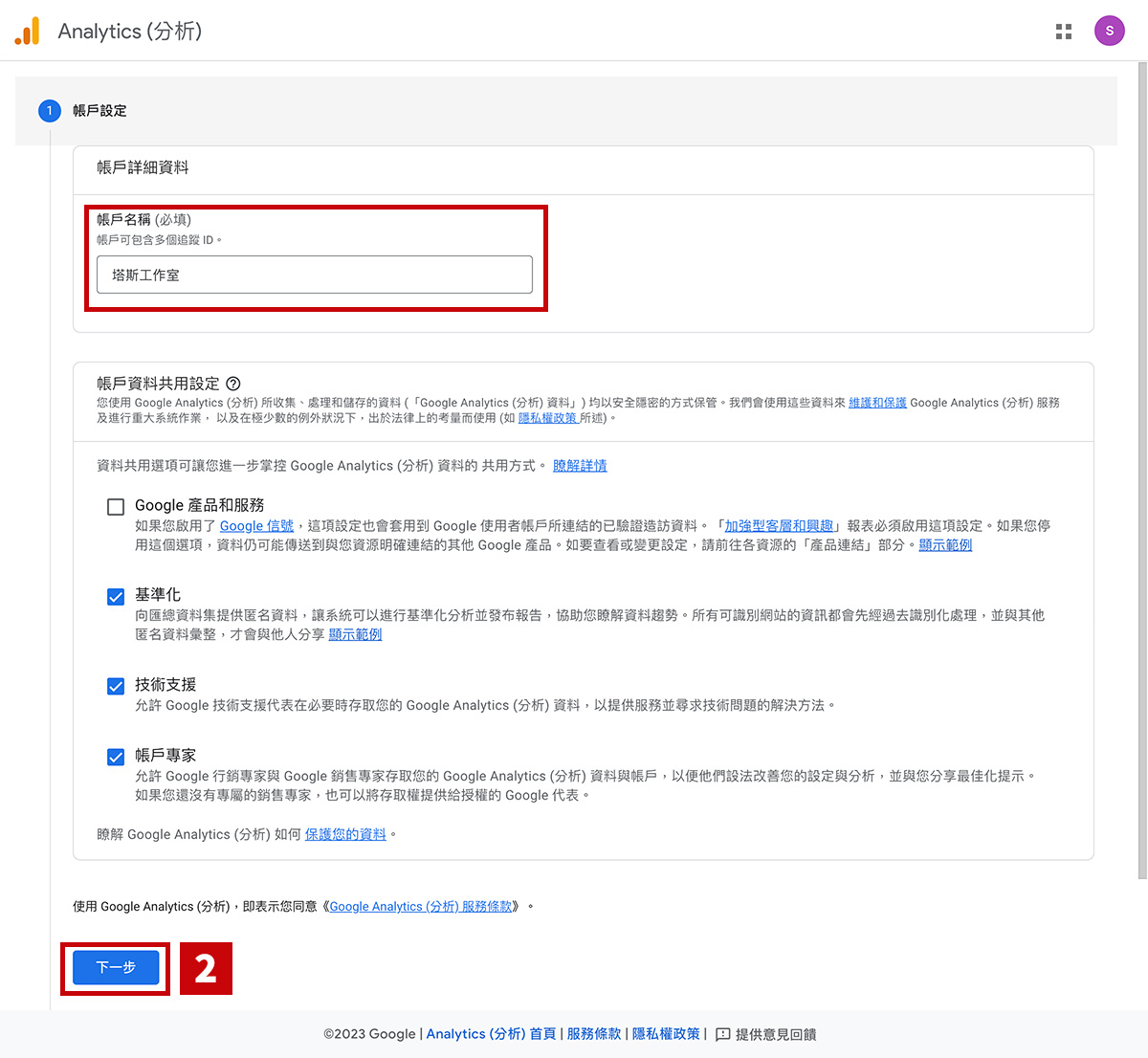1148x1058 pixels.
Task: Click the feedback icon in footer
Action: tap(722, 1034)
